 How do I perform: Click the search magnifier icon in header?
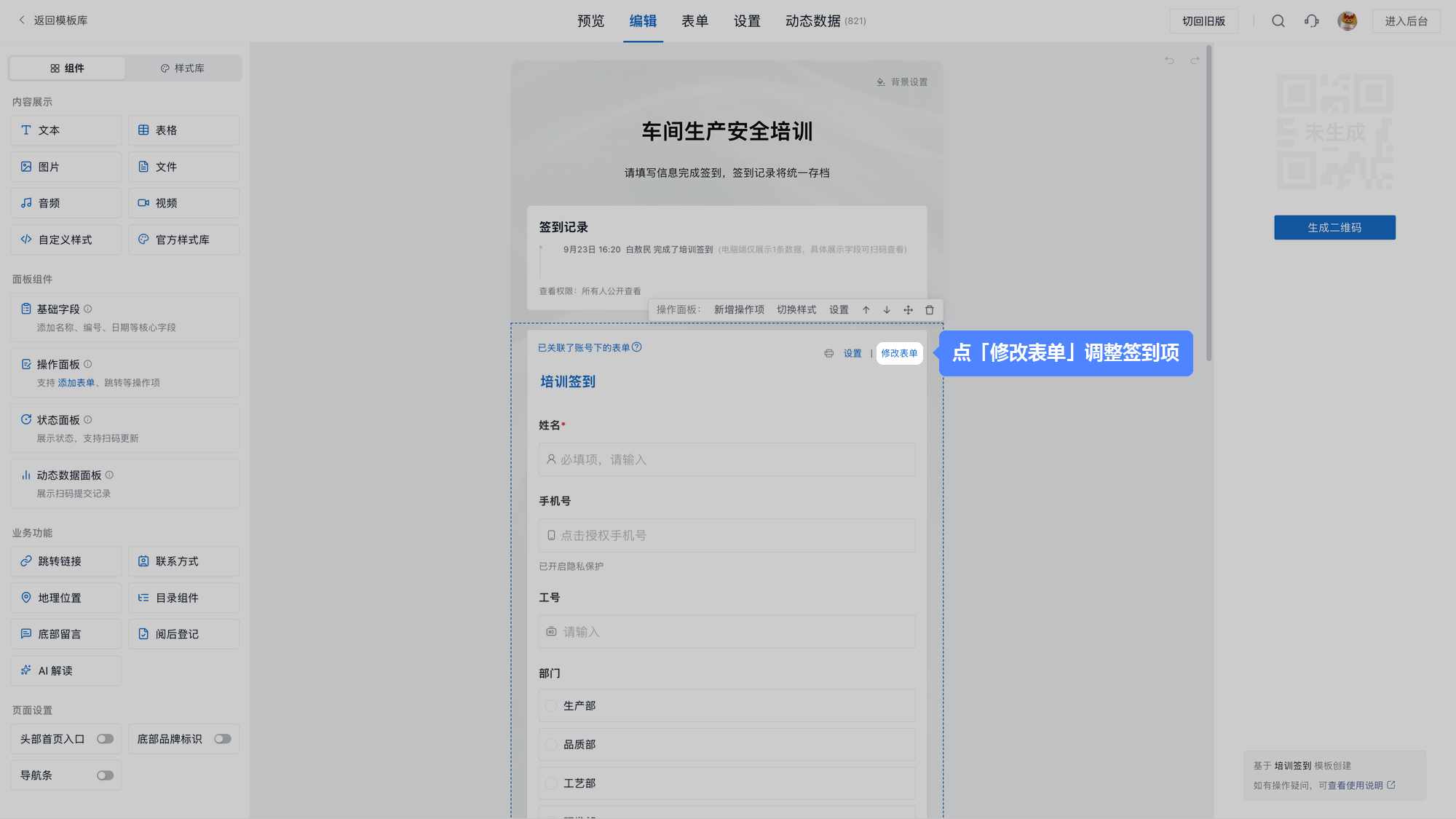pos(1278,21)
